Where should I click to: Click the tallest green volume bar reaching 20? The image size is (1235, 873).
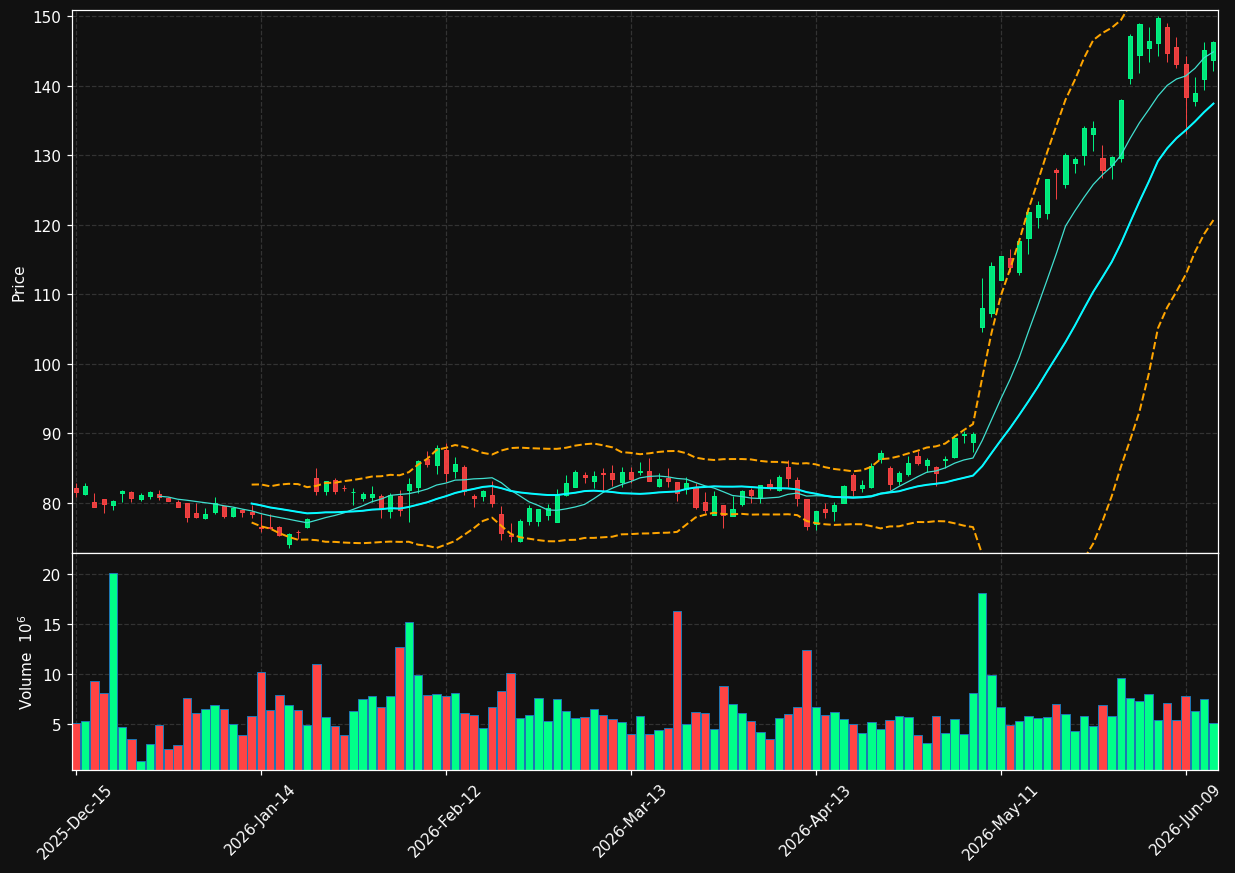coord(113,672)
